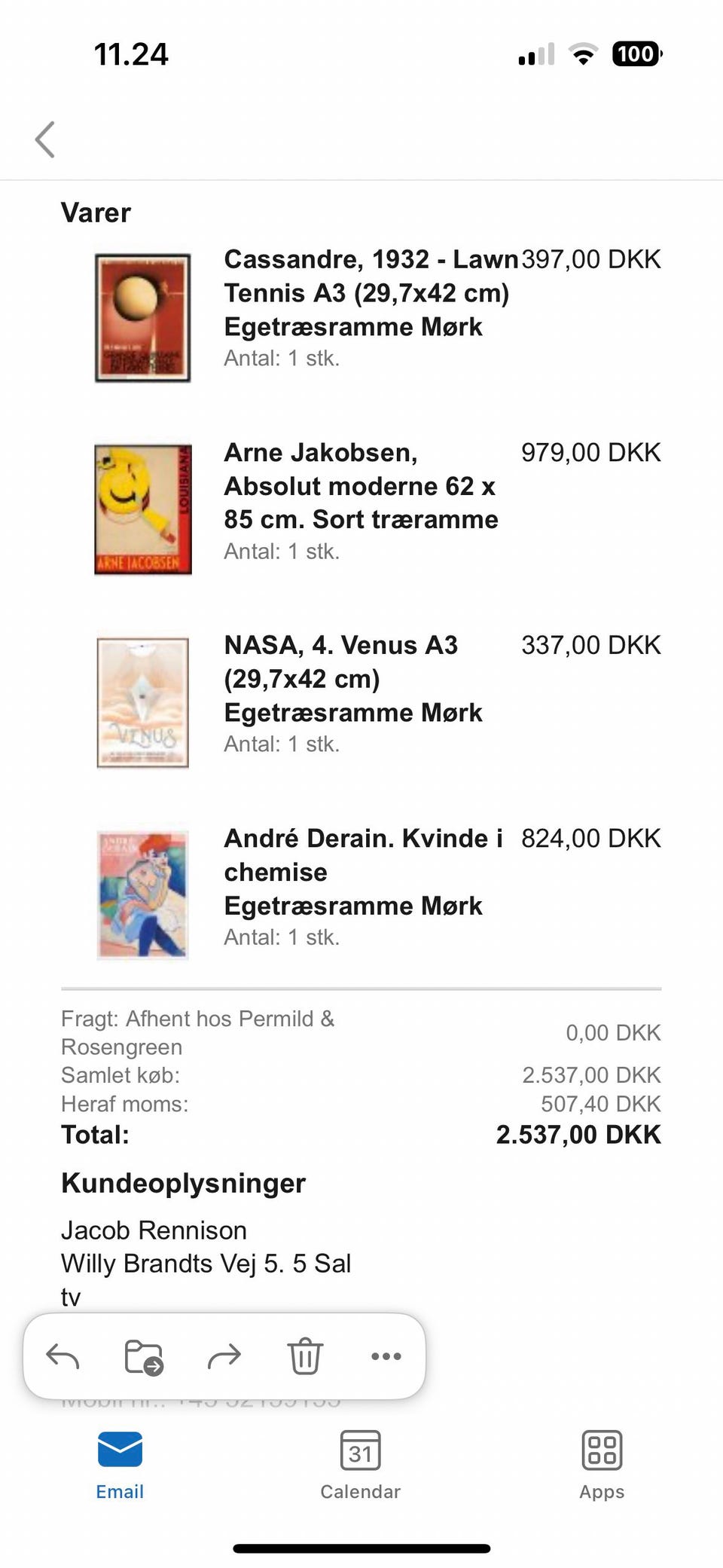Tap André Derain poster thumbnail
The height and width of the screenshot is (1568, 723).
point(142,894)
